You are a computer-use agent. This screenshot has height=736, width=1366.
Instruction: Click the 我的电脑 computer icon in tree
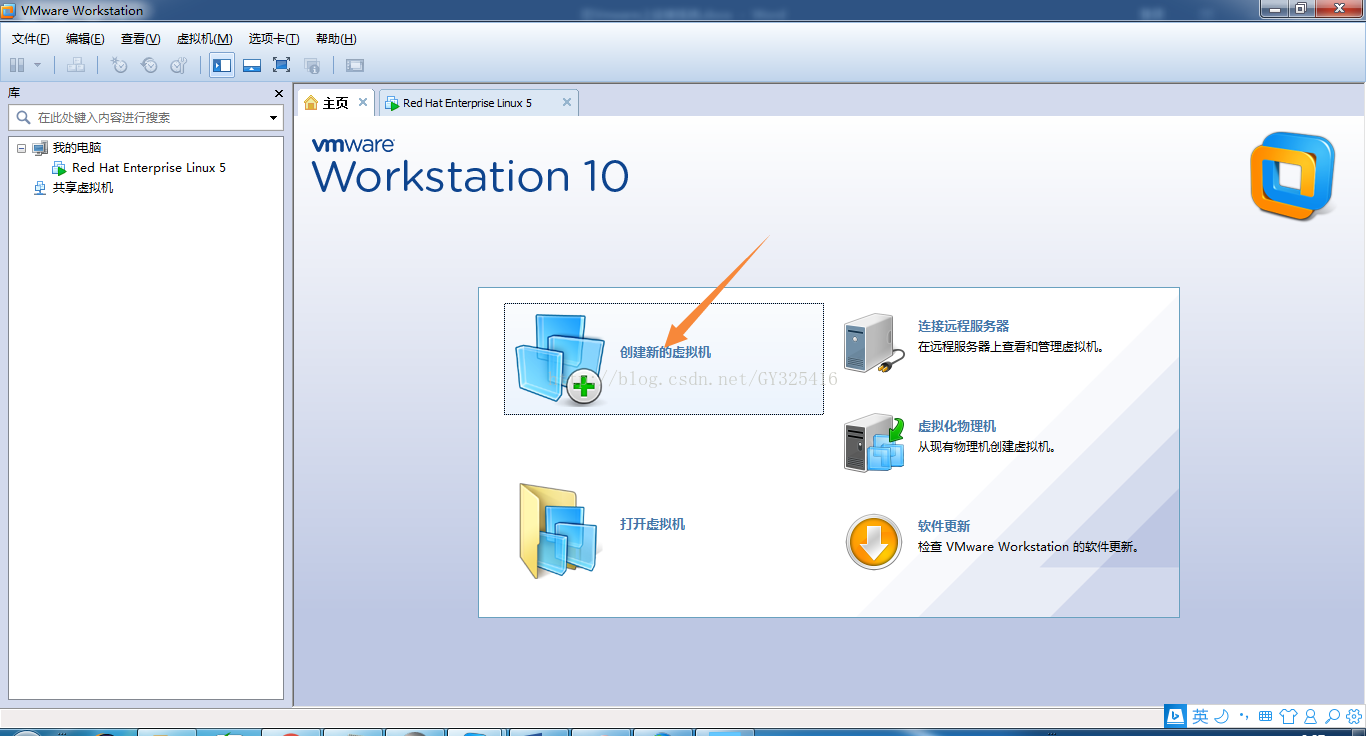coord(40,148)
